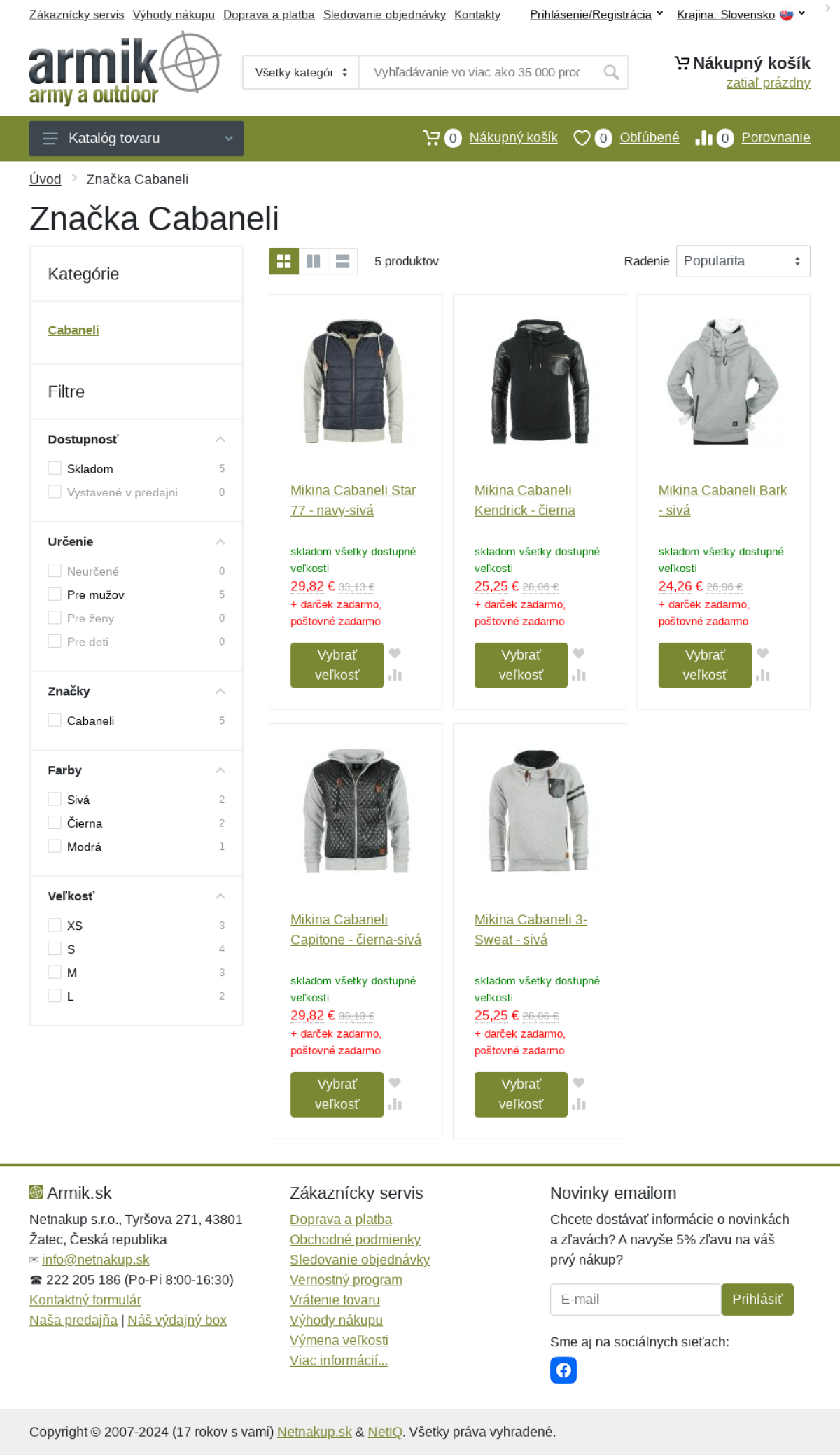Viewport: 840px width, 1455px height.
Task: Add Mikina Cabaneli Bark to comparison icon
Action: click(763, 675)
